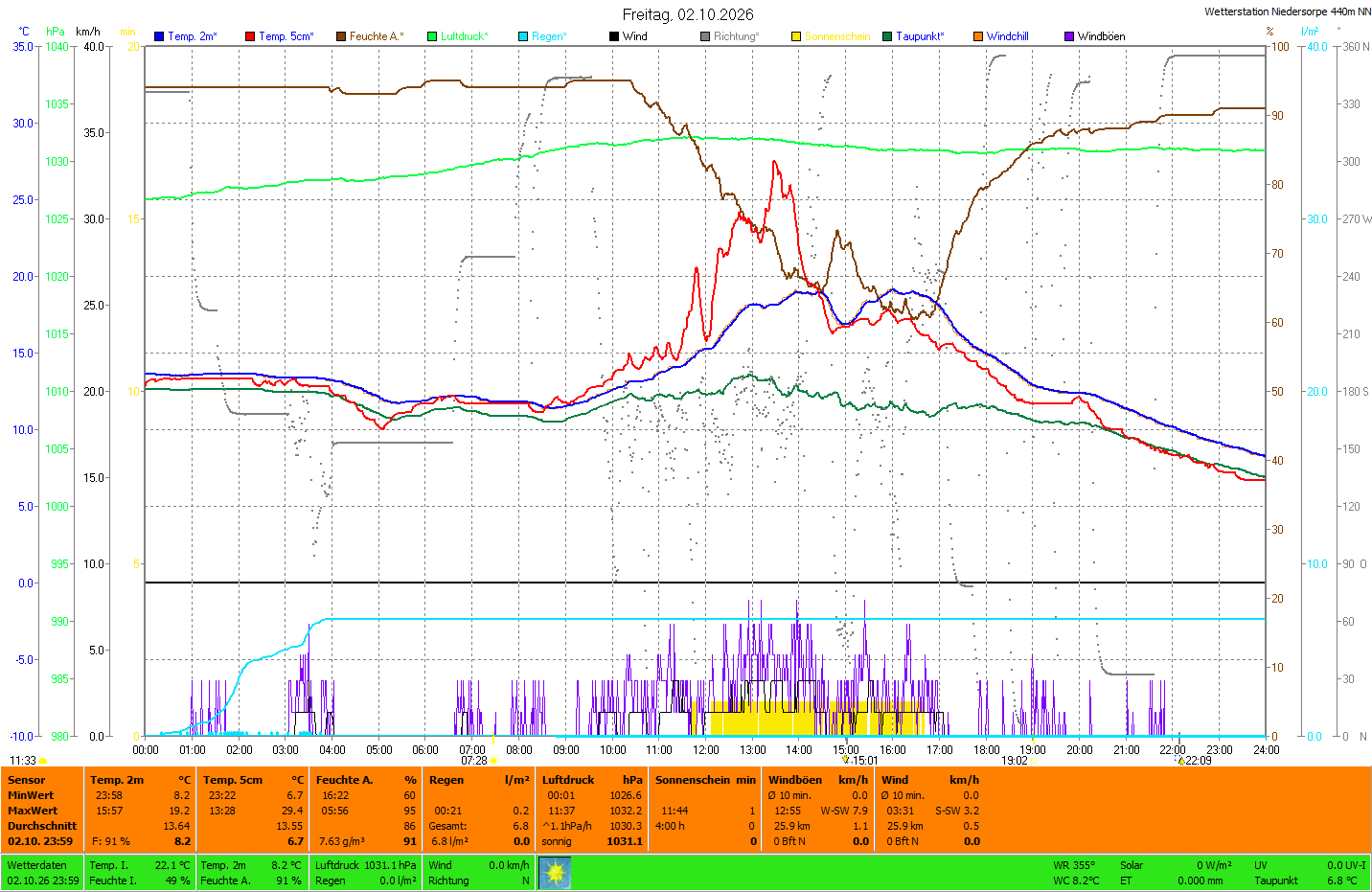The image size is (1372, 892).
Task: Click the '4:00 h' sunshine duration
Action: [x=670, y=826]
